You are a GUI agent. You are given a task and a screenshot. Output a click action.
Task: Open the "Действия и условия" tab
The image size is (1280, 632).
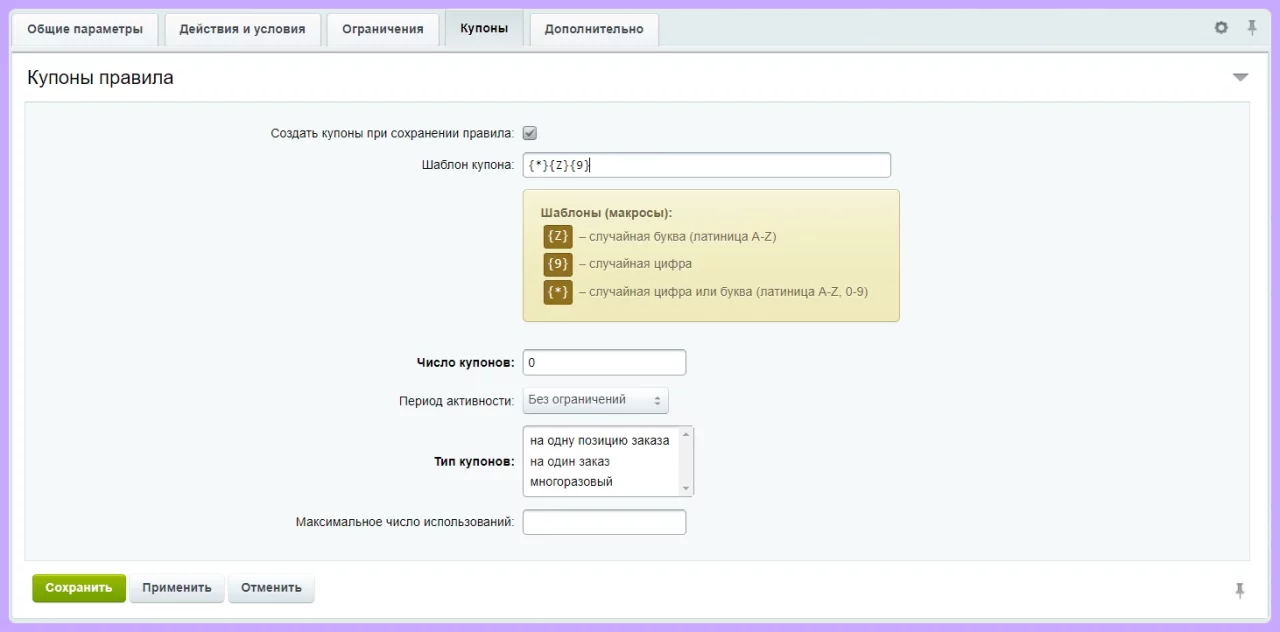[242, 29]
